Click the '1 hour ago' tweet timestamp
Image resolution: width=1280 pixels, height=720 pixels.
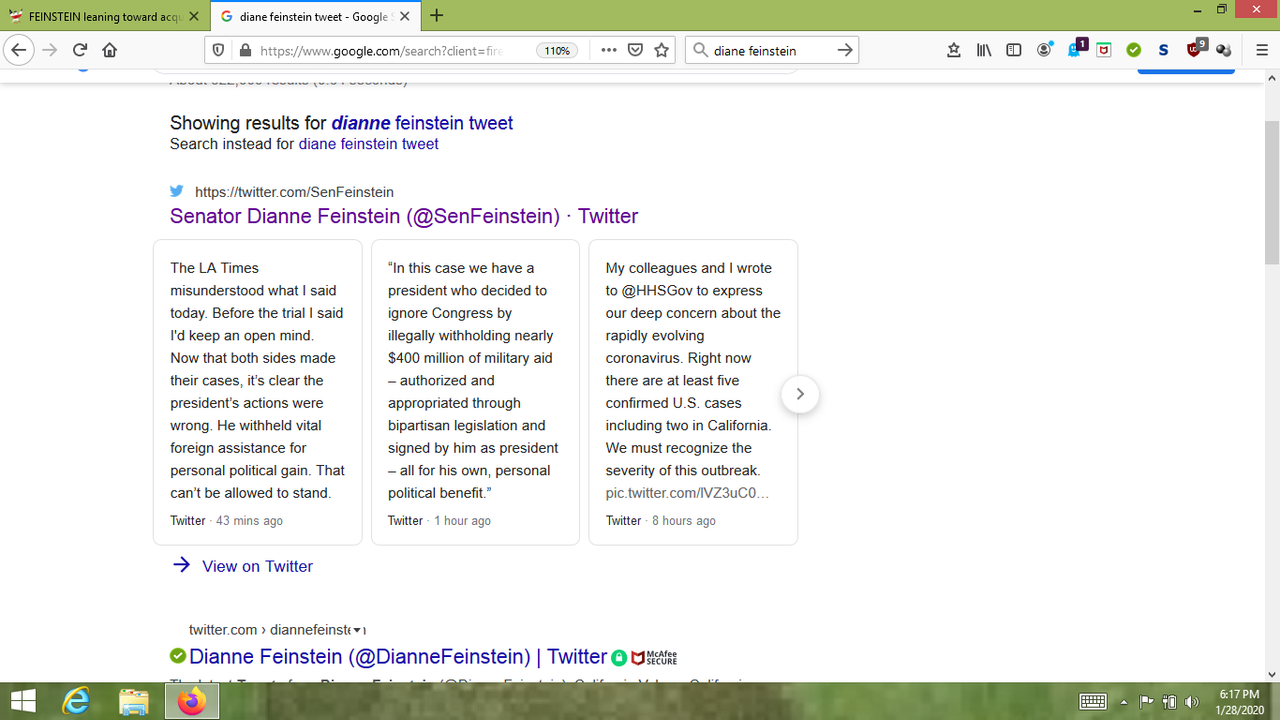coord(462,521)
